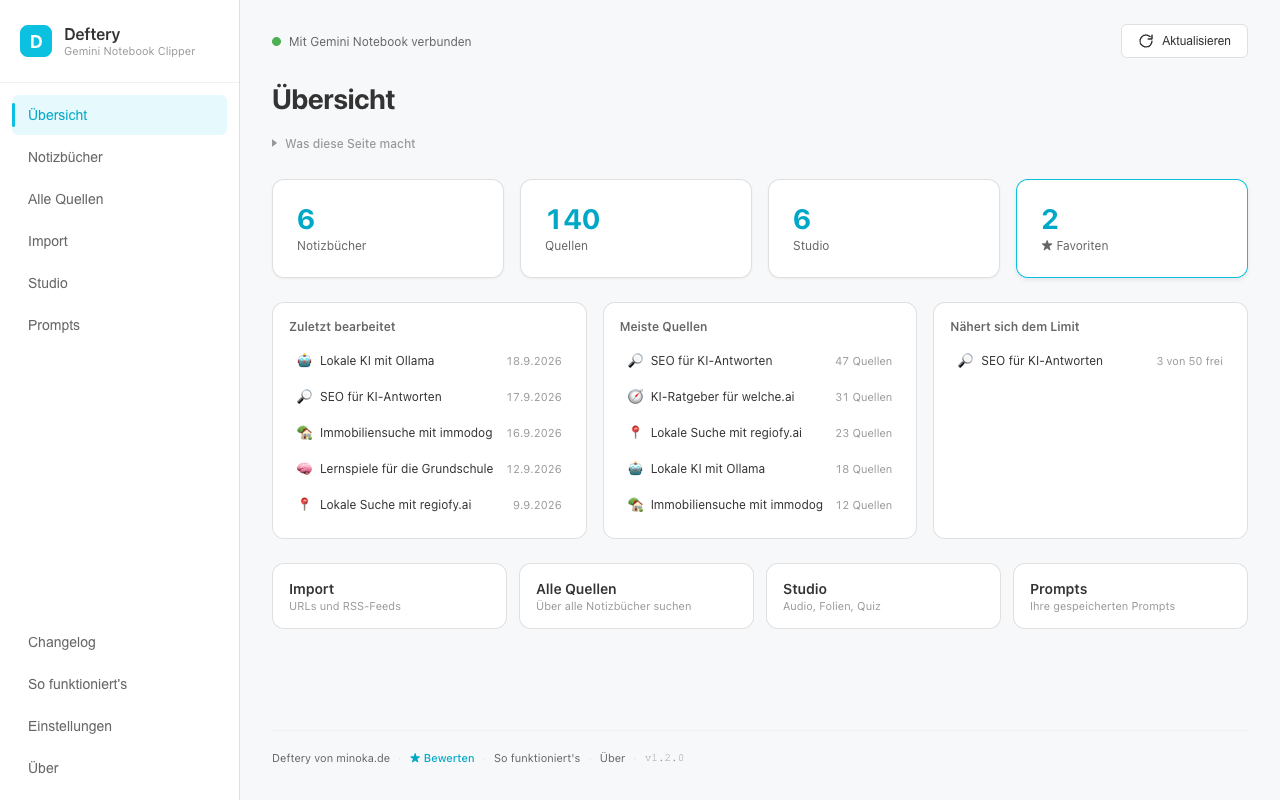Click the pin emoji for Lokale Suche mit regiofy.ai under Zuletzt bearbeitet
Screen dimensions: 1280x800
304,505
